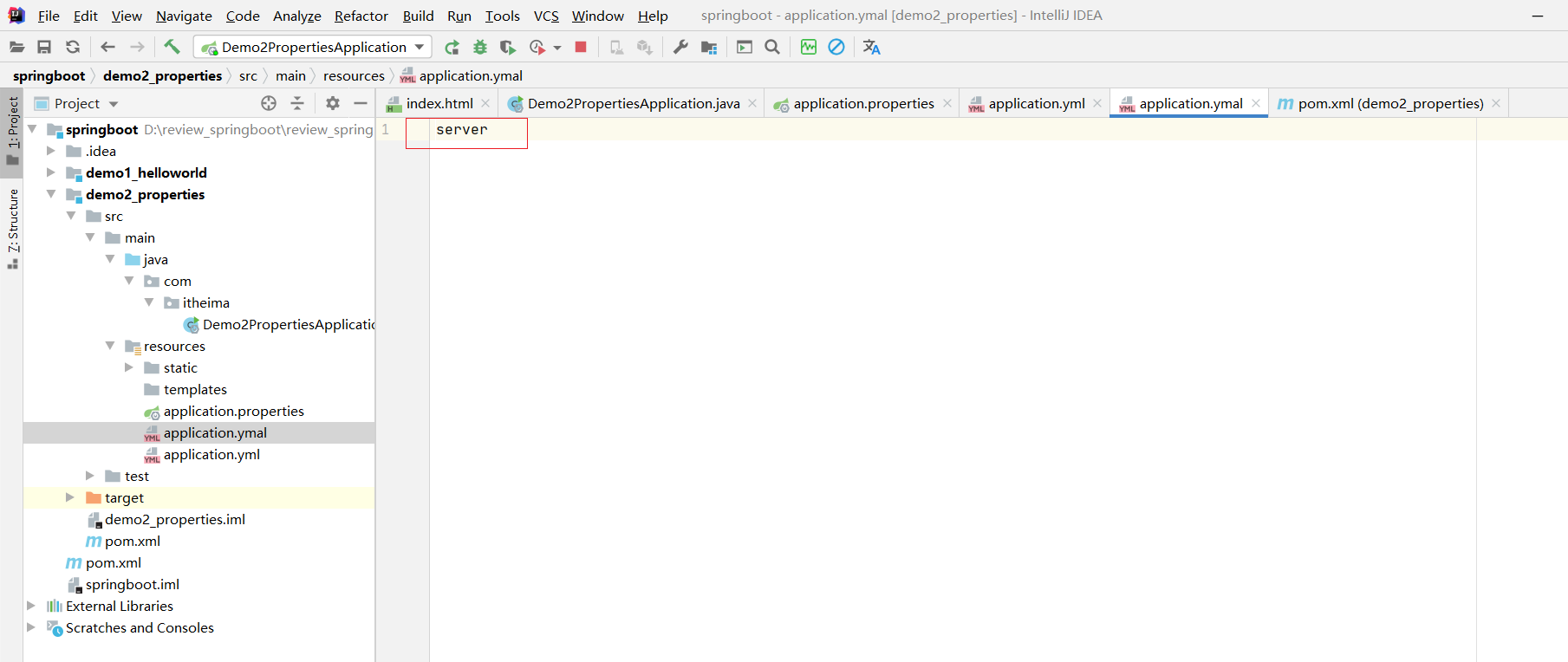The image size is (1568, 662).
Task: Expand the External Libraries node
Action: [31, 606]
